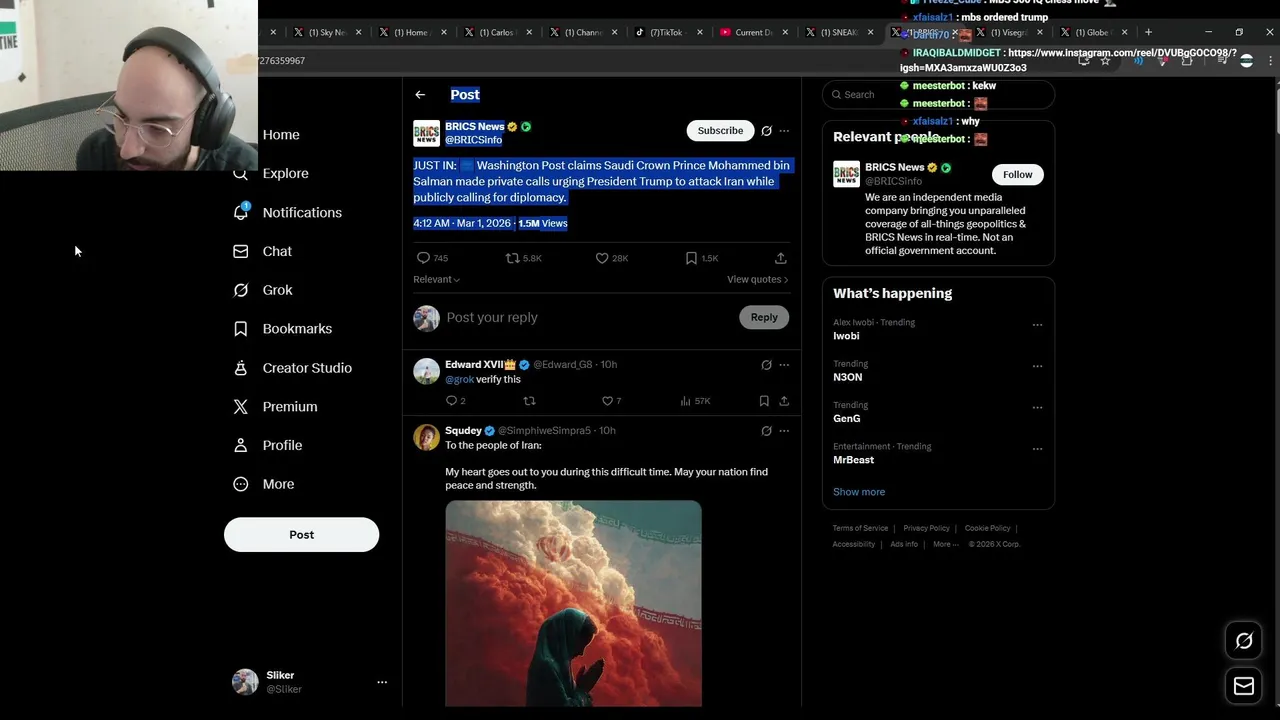
Task: Switch to Current YouTube browser tab
Action: 753,32
